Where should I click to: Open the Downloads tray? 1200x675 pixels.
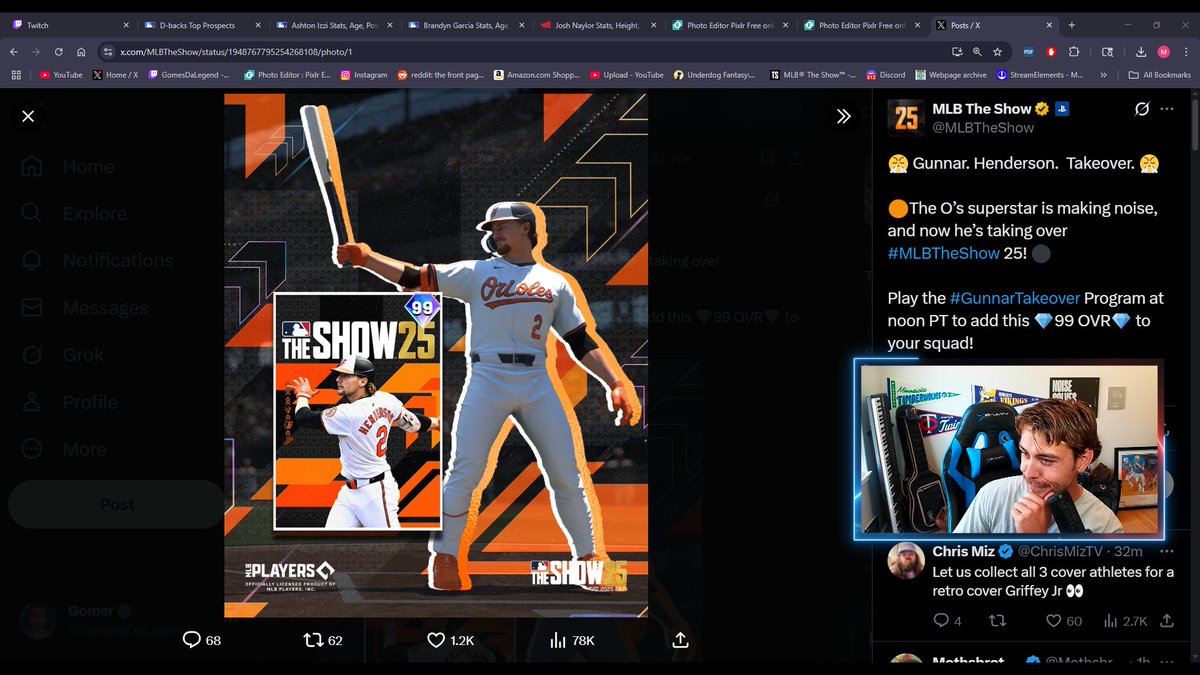click(1142, 51)
